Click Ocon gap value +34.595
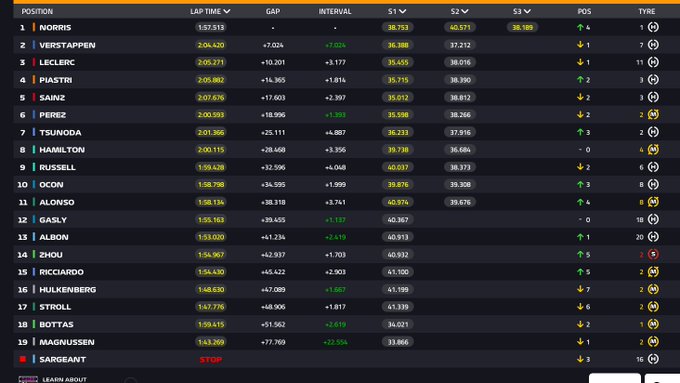This screenshot has height=383, width=680. coord(273,185)
